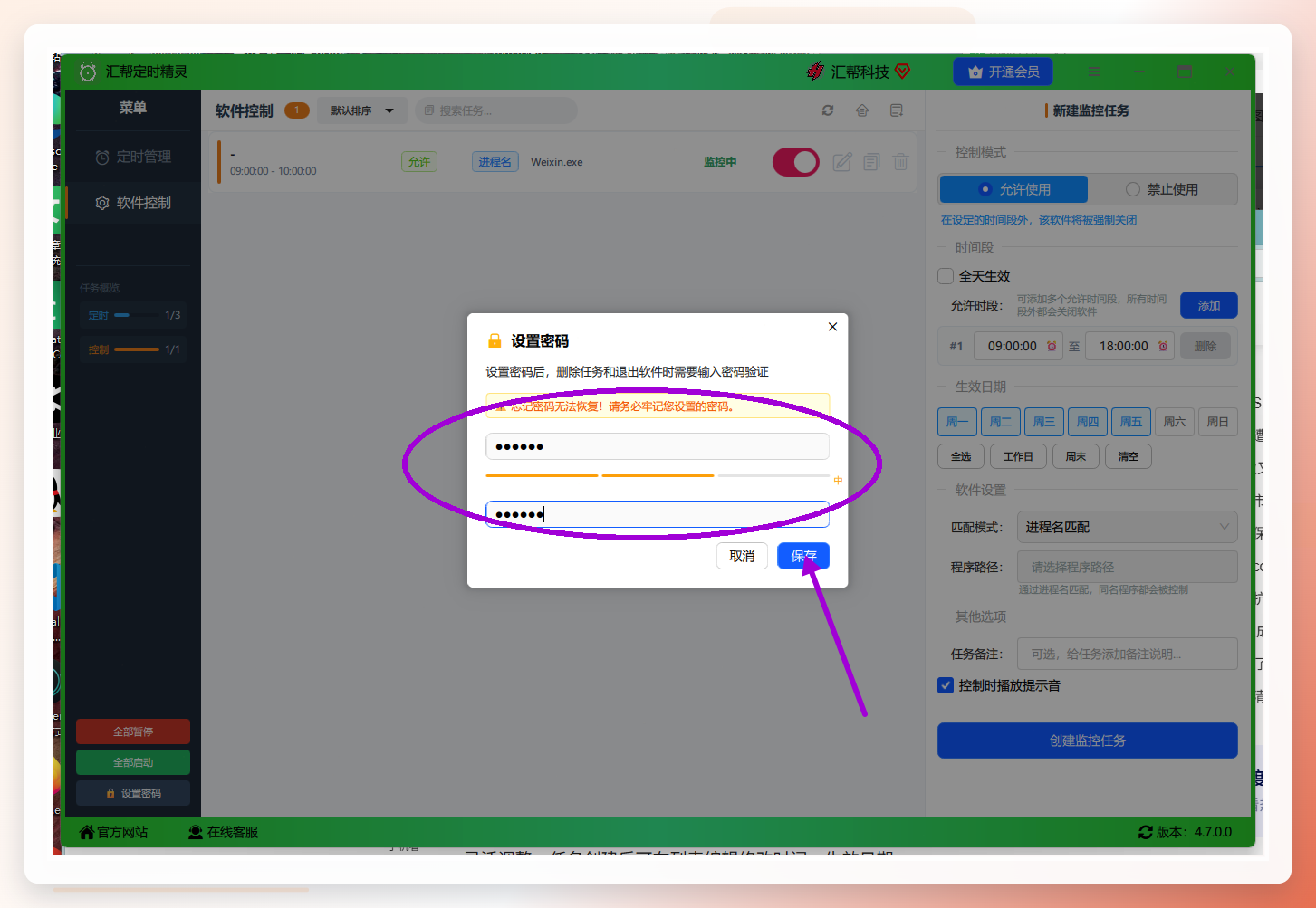Click the 搜索任务 search field

[496, 110]
